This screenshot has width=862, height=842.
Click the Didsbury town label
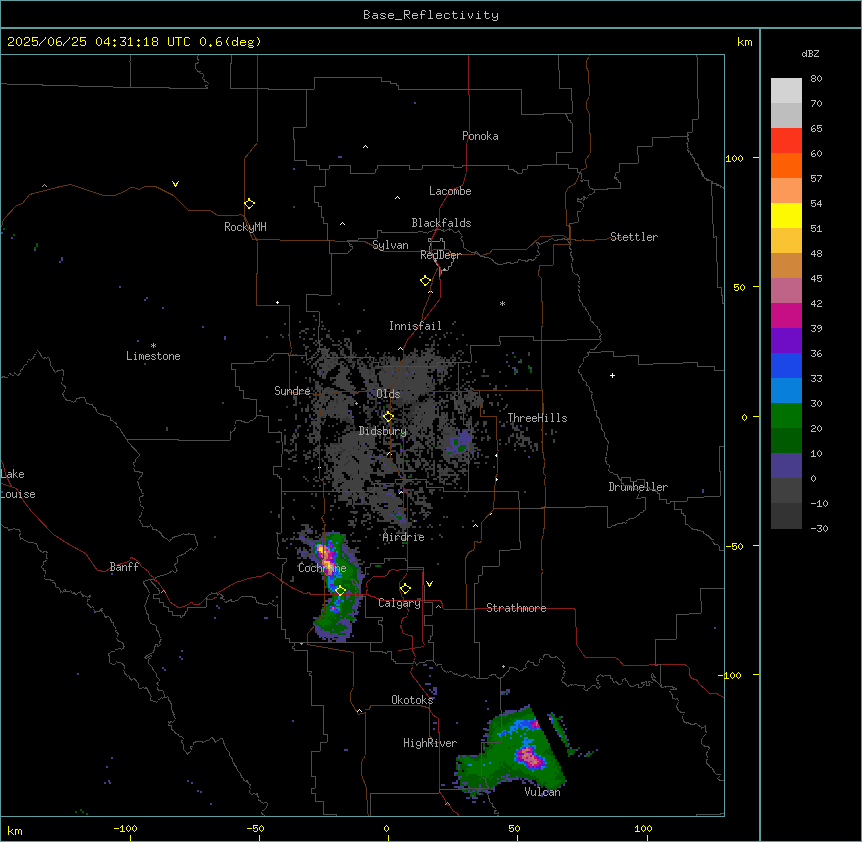(x=383, y=431)
